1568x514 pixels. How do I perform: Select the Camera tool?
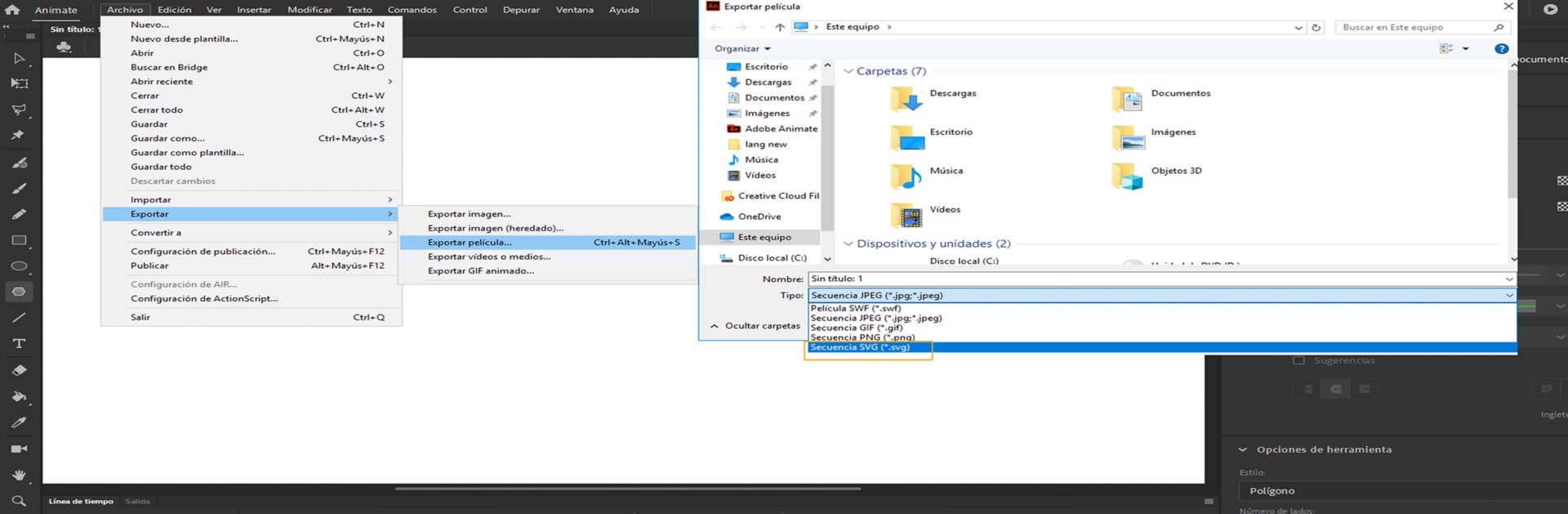point(19,449)
